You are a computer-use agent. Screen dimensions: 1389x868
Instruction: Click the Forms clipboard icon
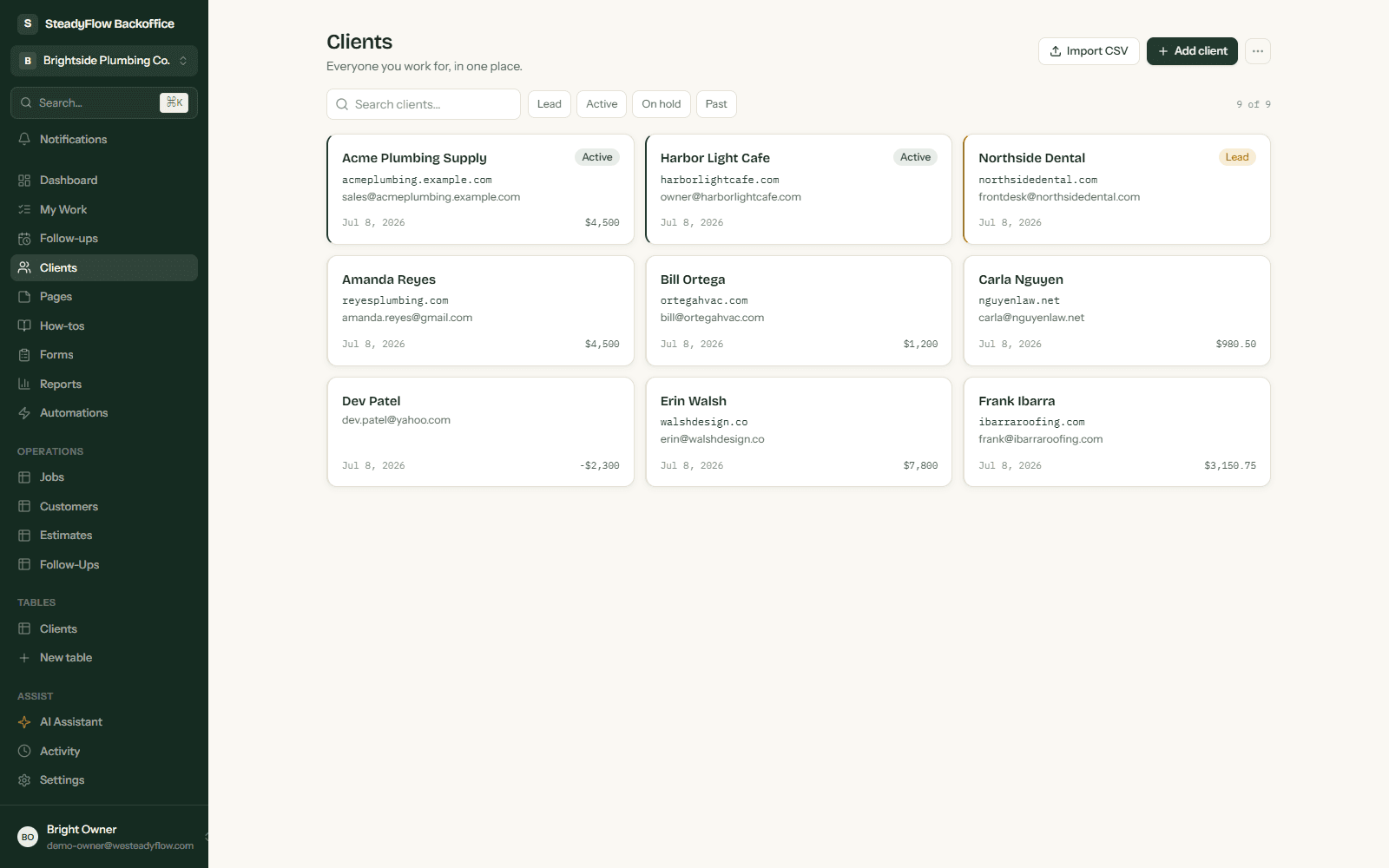click(x=24, y=355)
